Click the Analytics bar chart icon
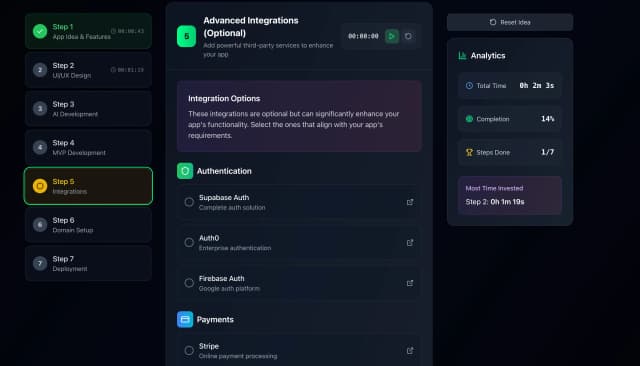640x366 pixels. [x=462, y=55]
